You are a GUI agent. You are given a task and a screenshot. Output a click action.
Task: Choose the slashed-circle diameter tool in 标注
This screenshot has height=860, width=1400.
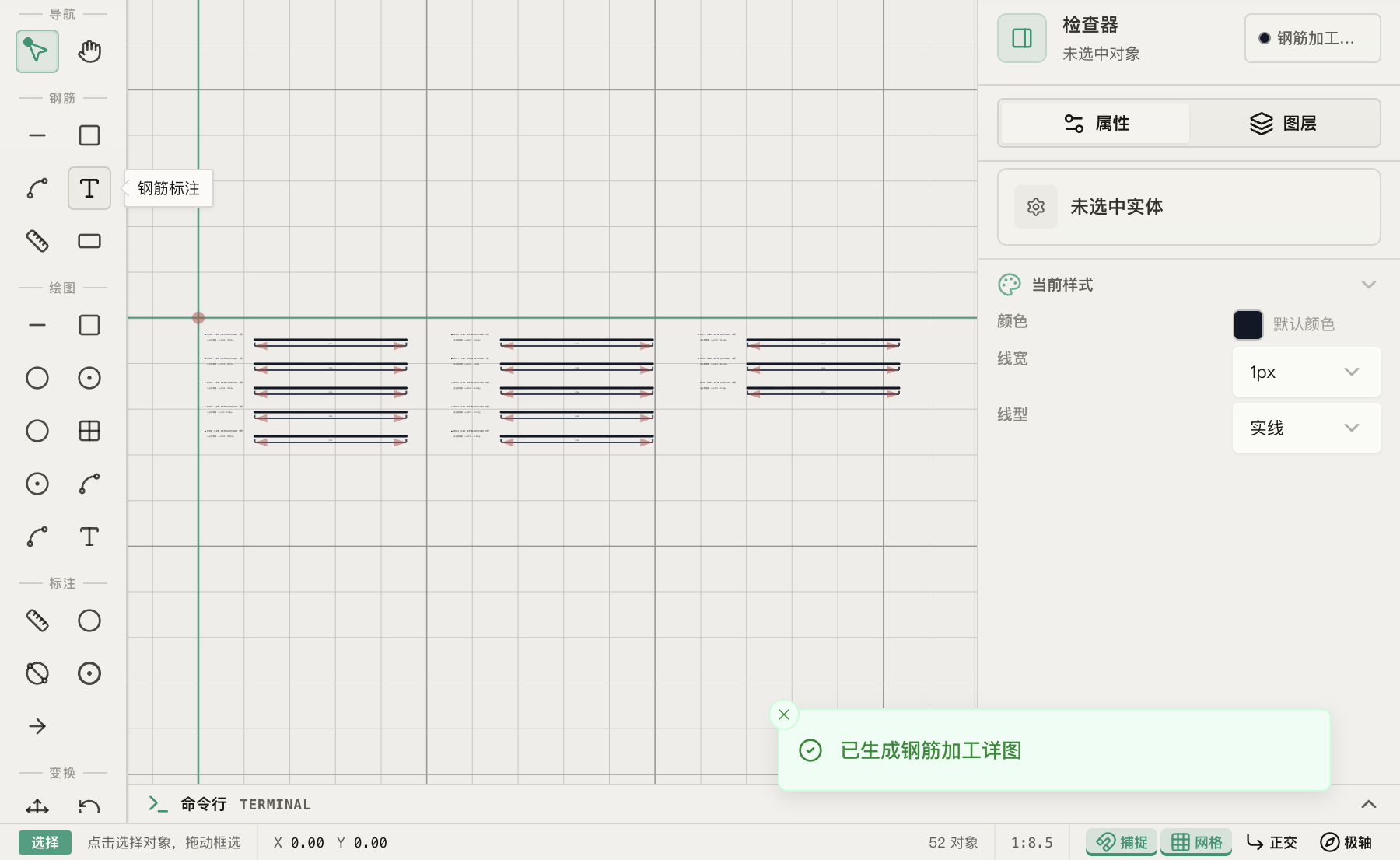37,673
